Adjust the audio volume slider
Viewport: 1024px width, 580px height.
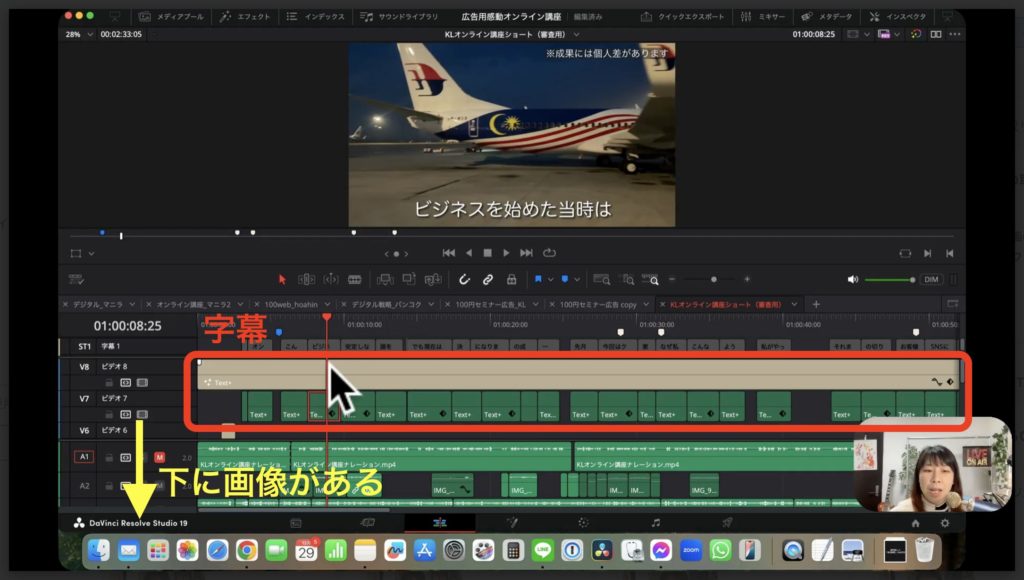pos(890,279)
